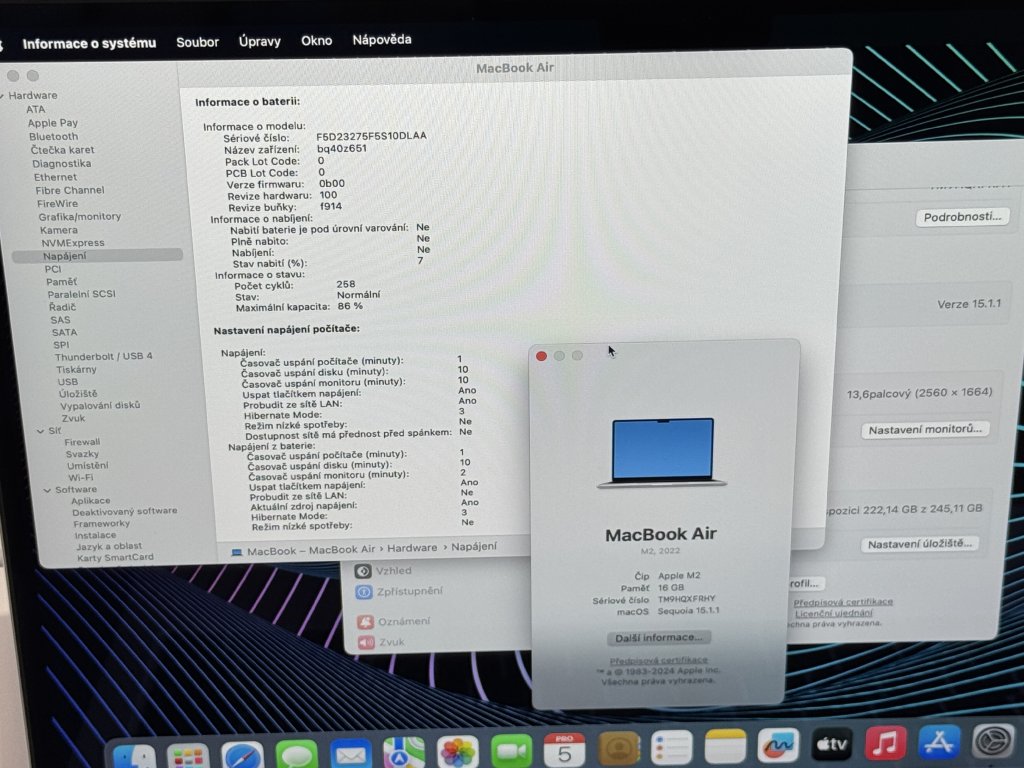The image size is (1024, 768).
Task: Open the Okno menu
Action: pos(317,40)
